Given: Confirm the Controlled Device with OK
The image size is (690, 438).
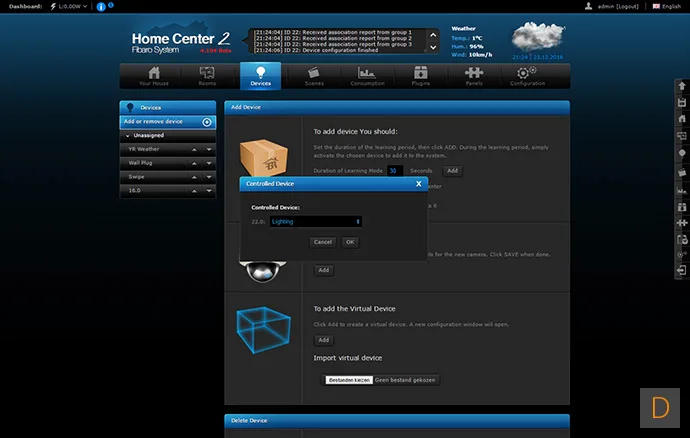Looking at the screenshot, I should [x=350, y=242].
